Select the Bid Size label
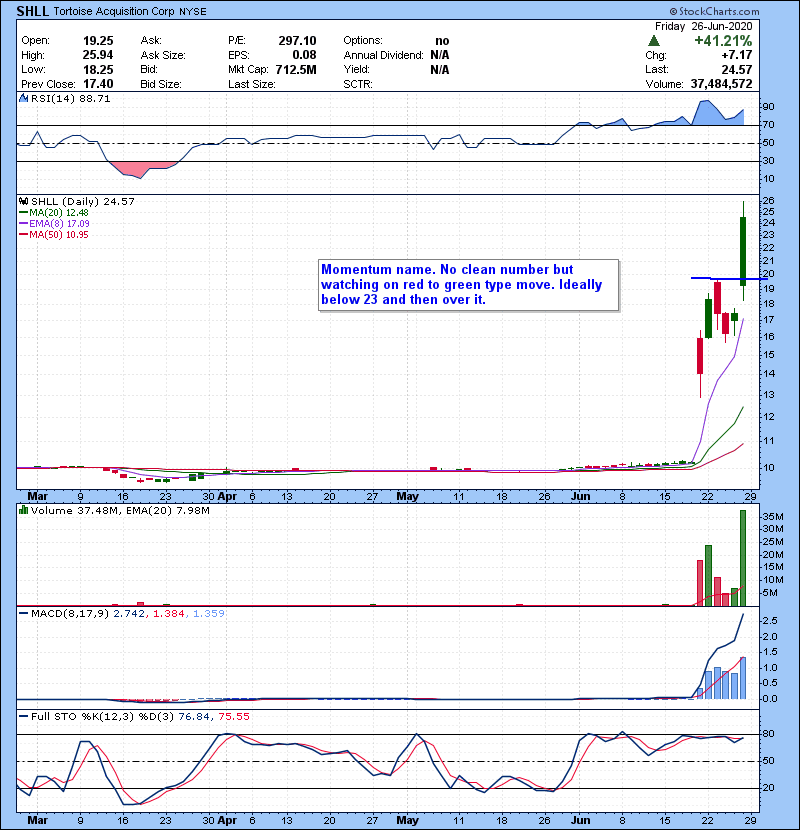The width and height of the screenshot is (800, 830). point(161,84)
